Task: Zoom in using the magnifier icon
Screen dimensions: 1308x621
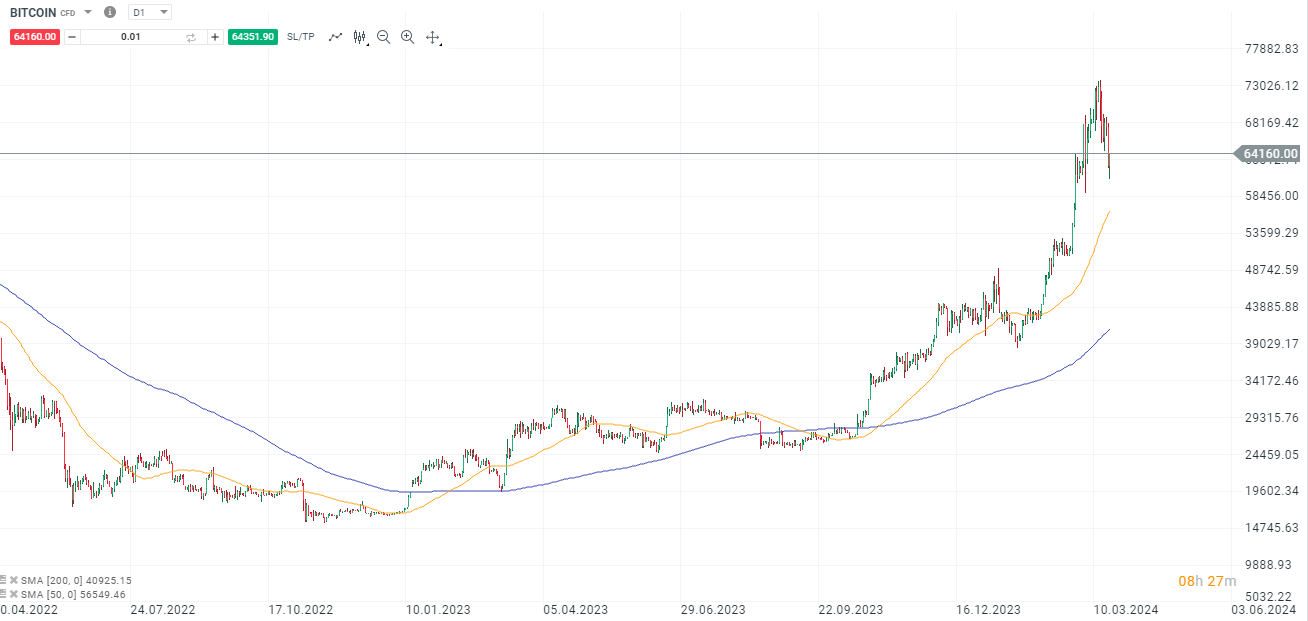Action: pos(407,37)
